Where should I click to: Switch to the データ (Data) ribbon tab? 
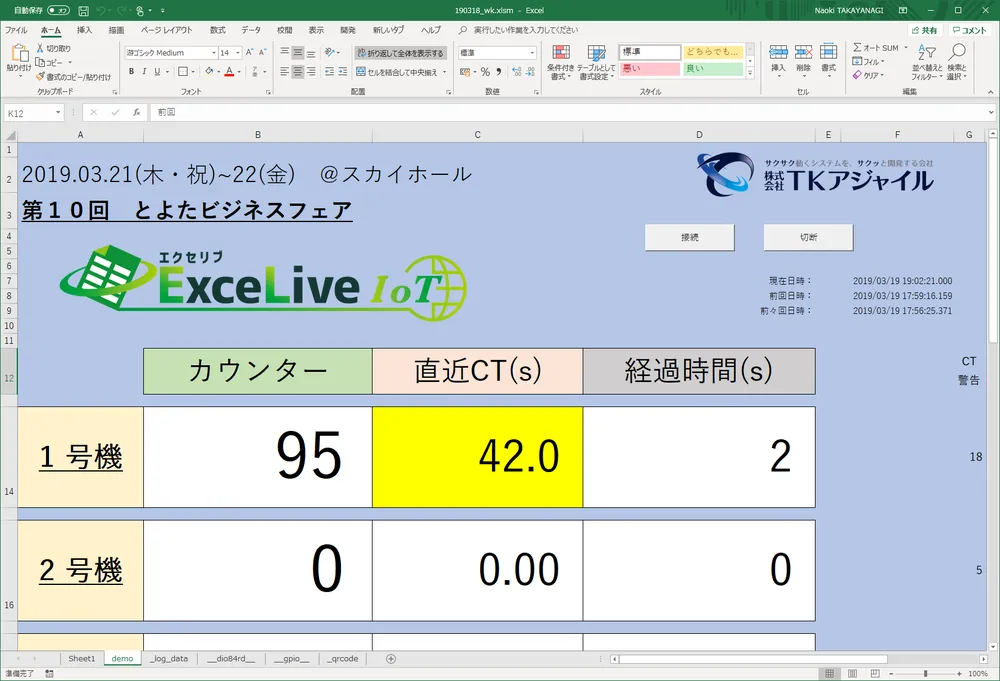251,30
